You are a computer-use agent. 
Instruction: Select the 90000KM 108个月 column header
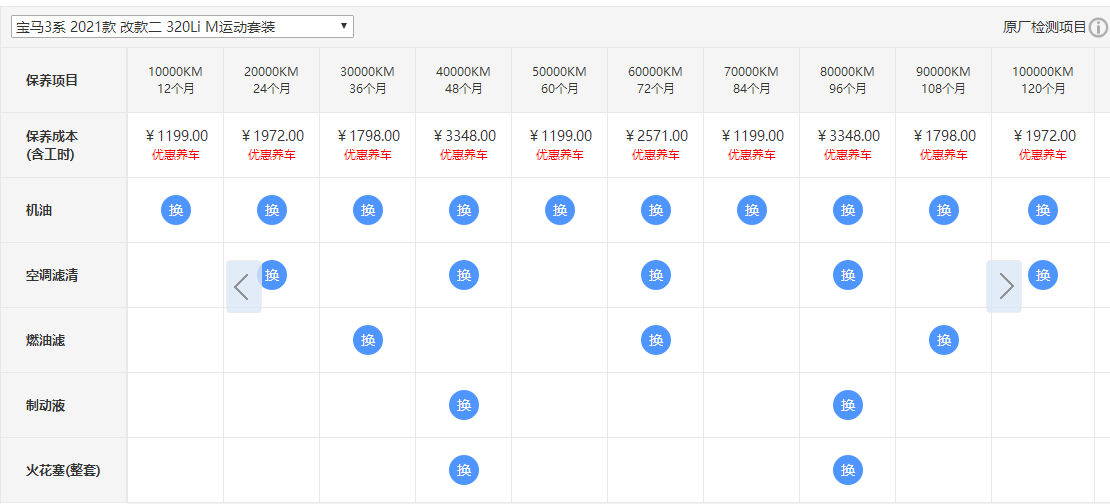pos(944,80)
